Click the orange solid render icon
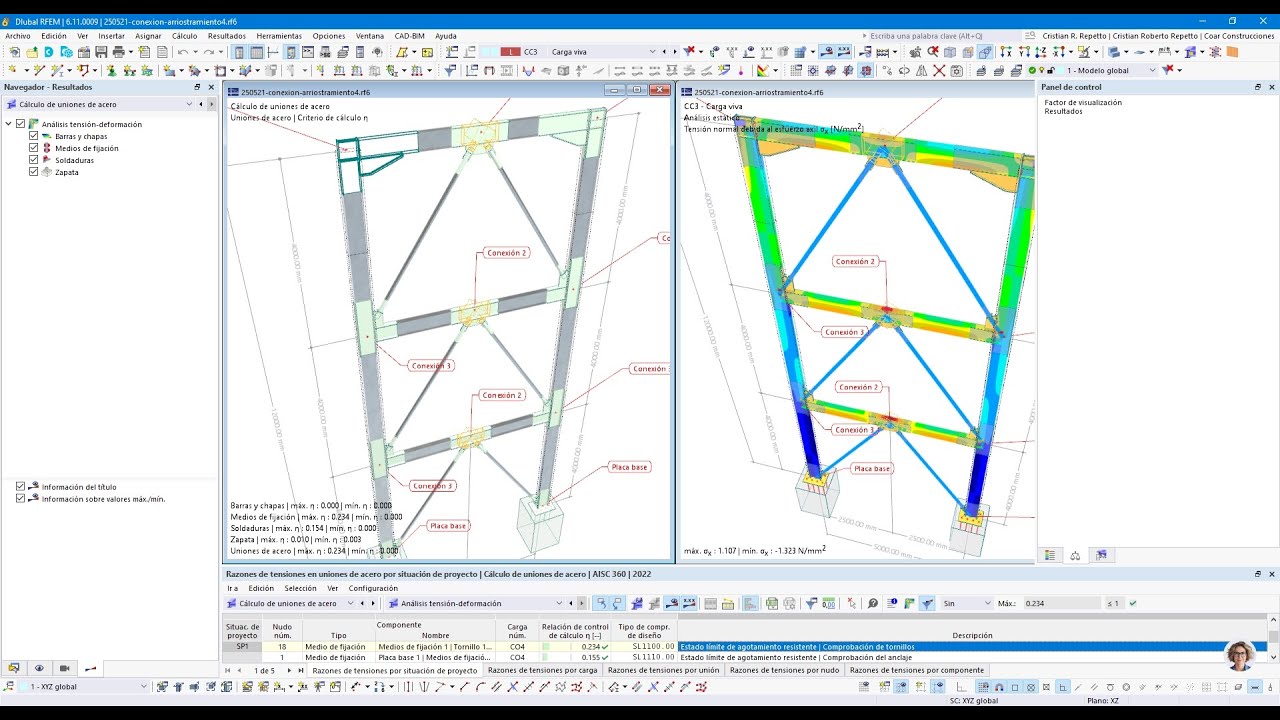 click(x=1232, y=52)
